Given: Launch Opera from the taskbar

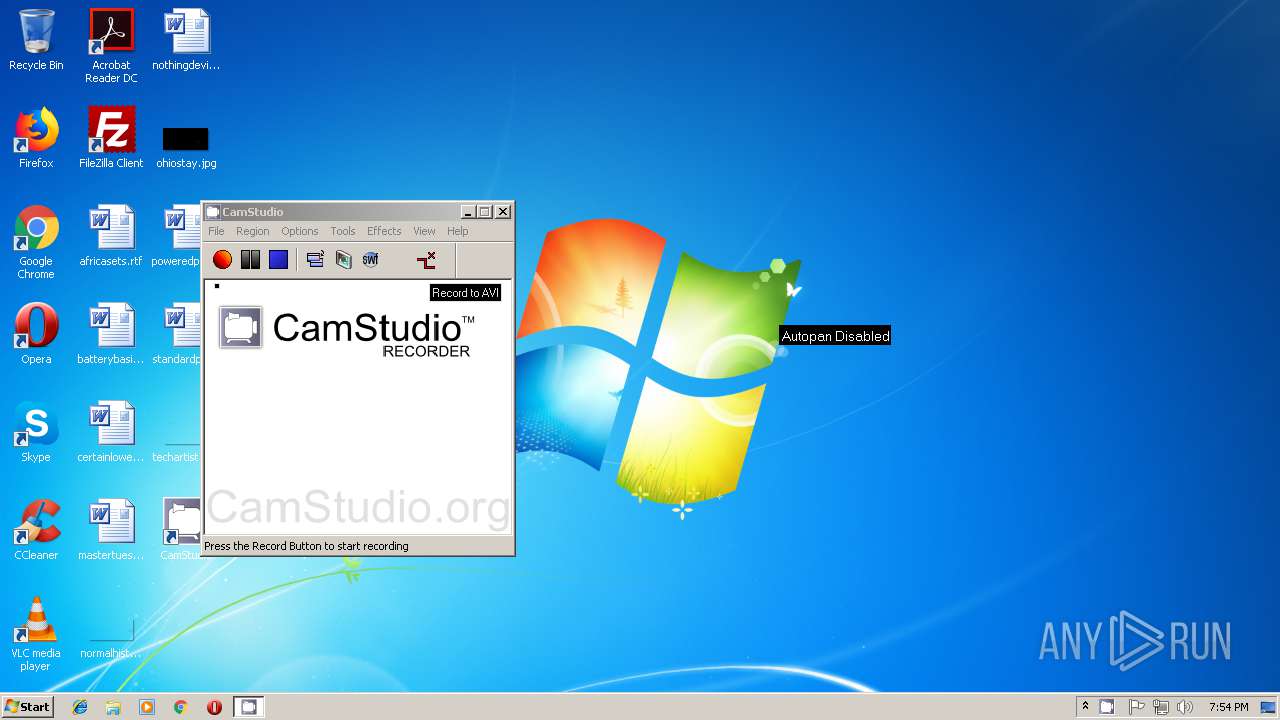Looking at the screenshot, I should pos(214,707).
